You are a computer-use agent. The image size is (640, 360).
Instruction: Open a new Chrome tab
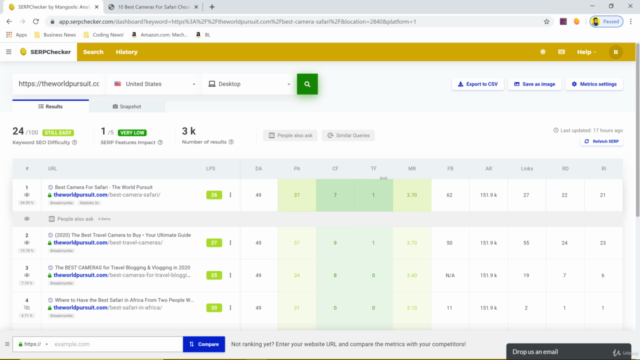click(212, 7)
